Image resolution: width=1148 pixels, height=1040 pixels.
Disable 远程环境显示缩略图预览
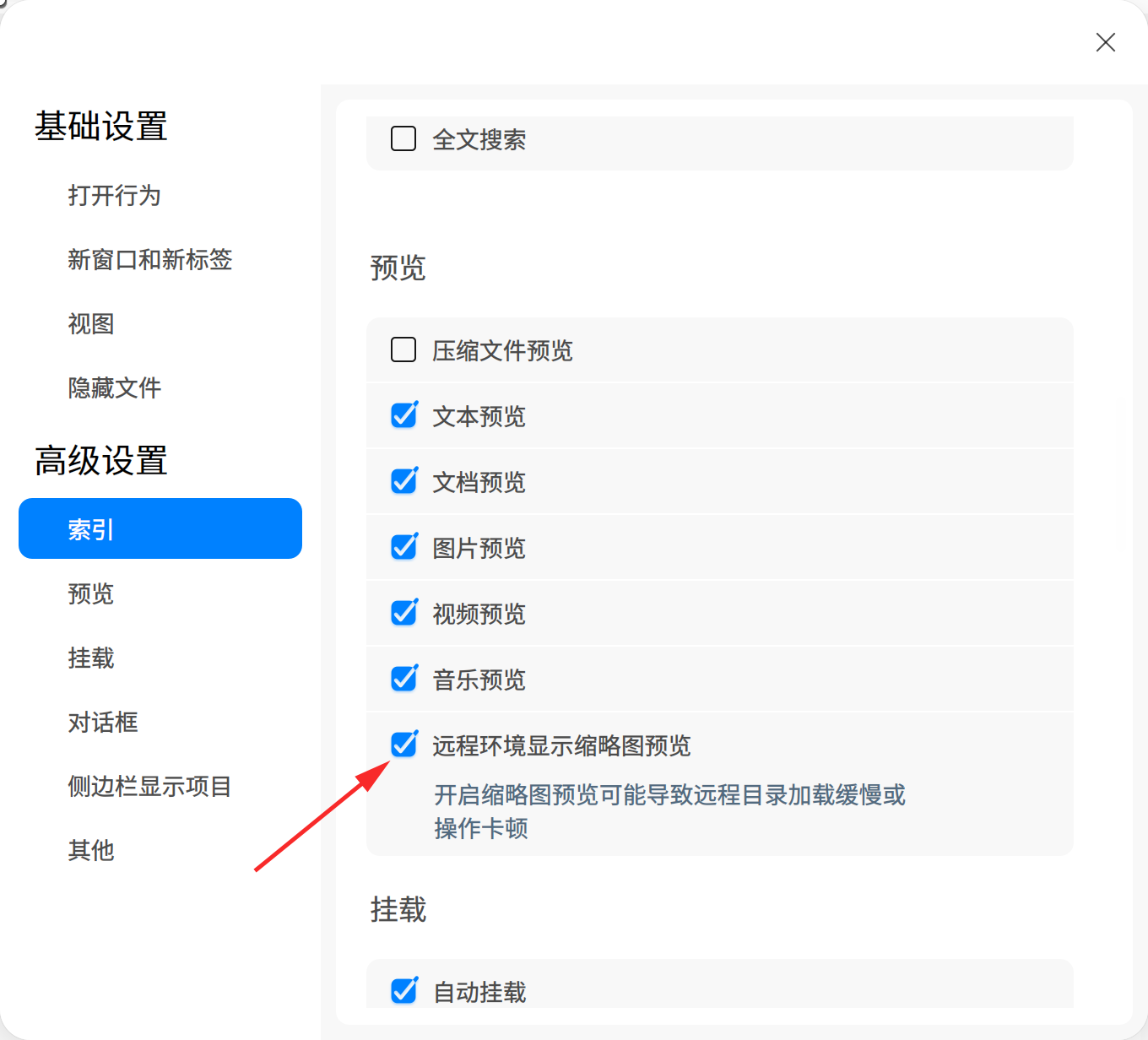(403, 745)
